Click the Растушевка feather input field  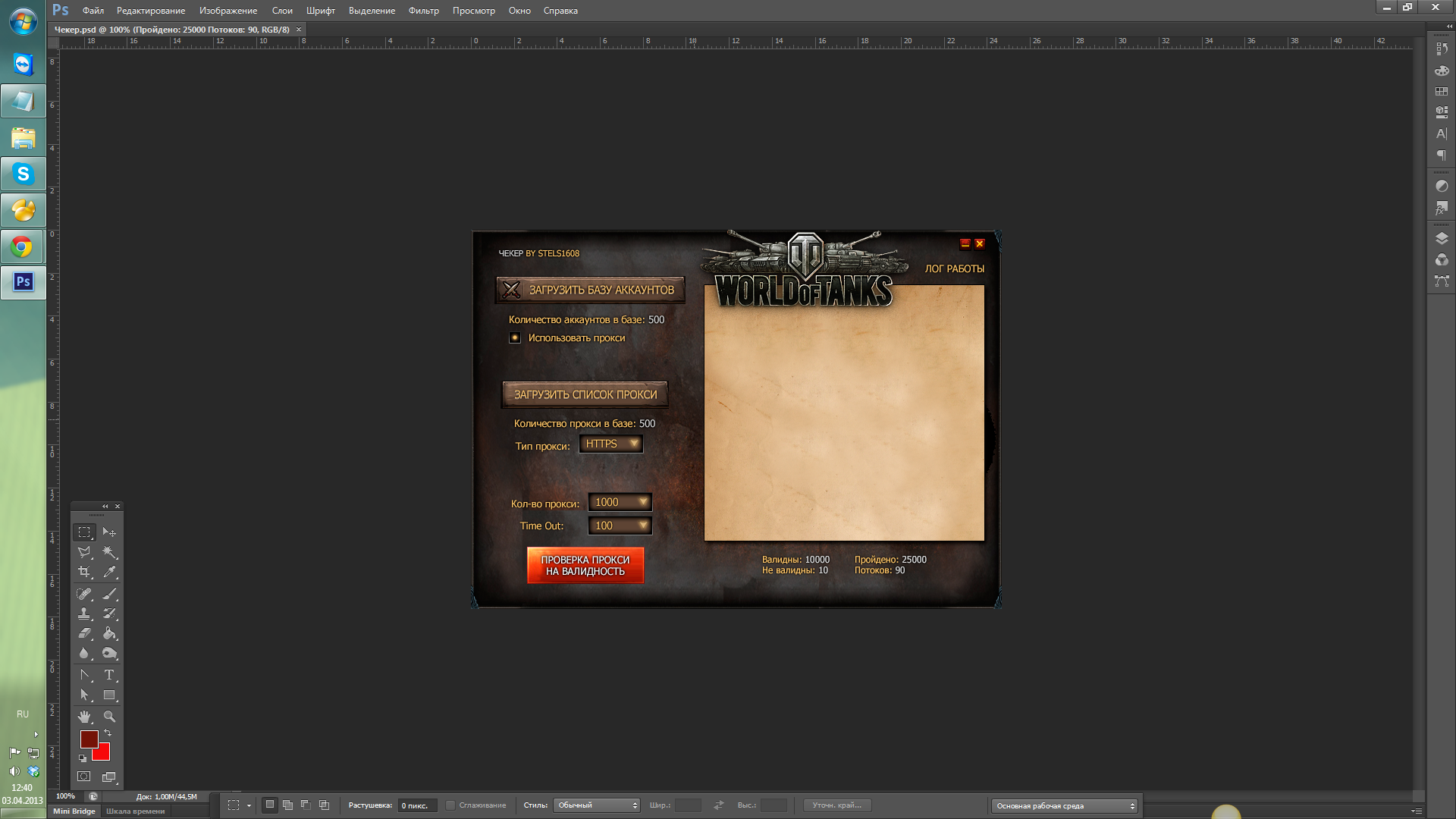point(417,805)
